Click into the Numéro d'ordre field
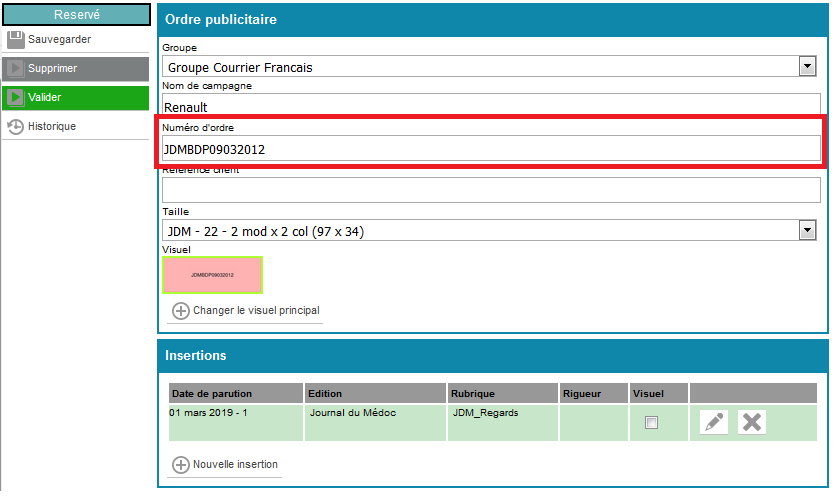839x501 pixels. (490, 149)
